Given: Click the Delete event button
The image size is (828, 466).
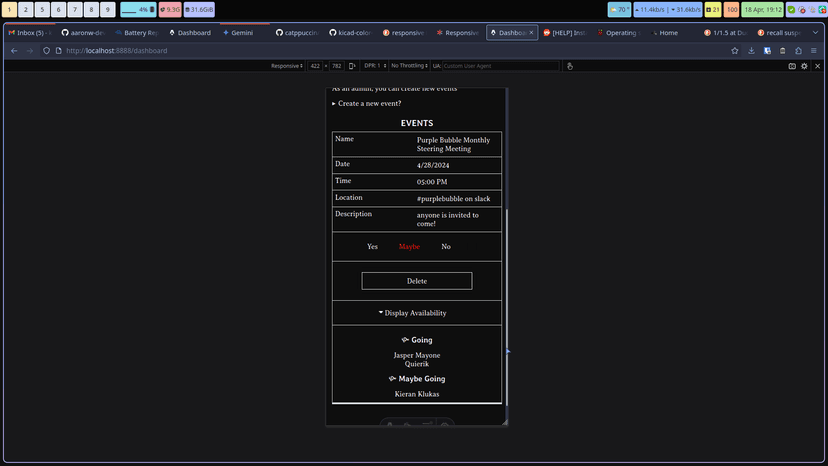Looking at the screenshot, I should 417,281.
